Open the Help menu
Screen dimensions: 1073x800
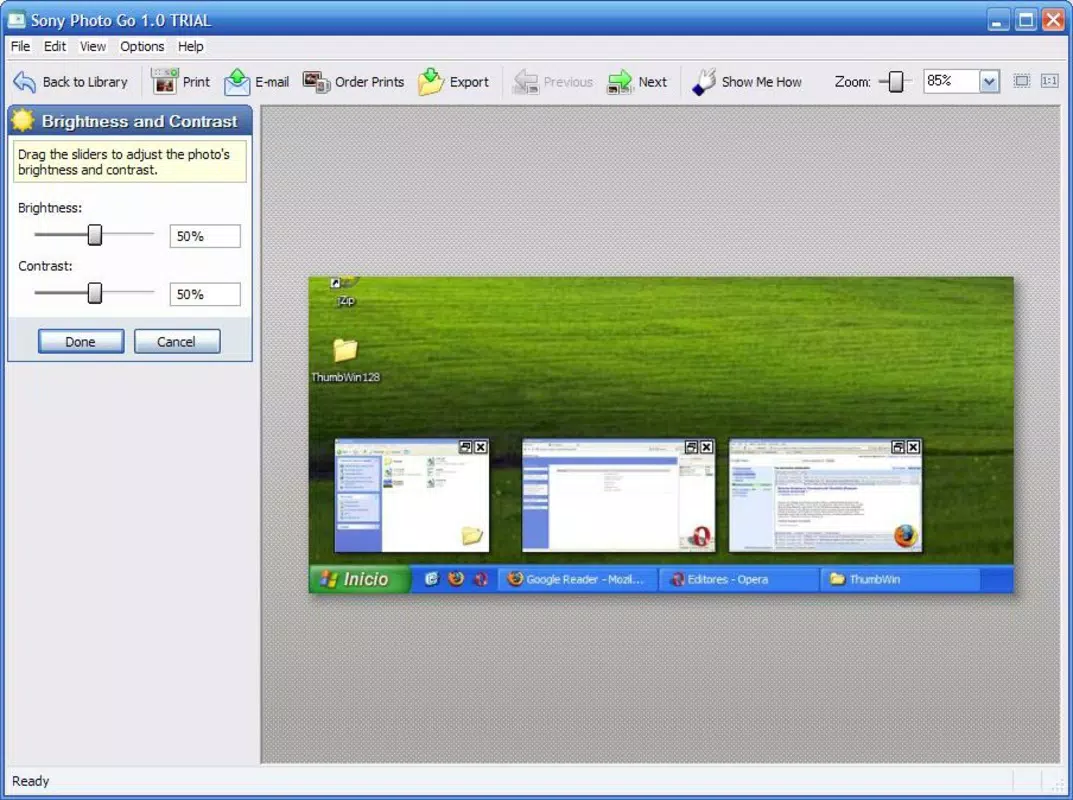(x=191, y=47)
